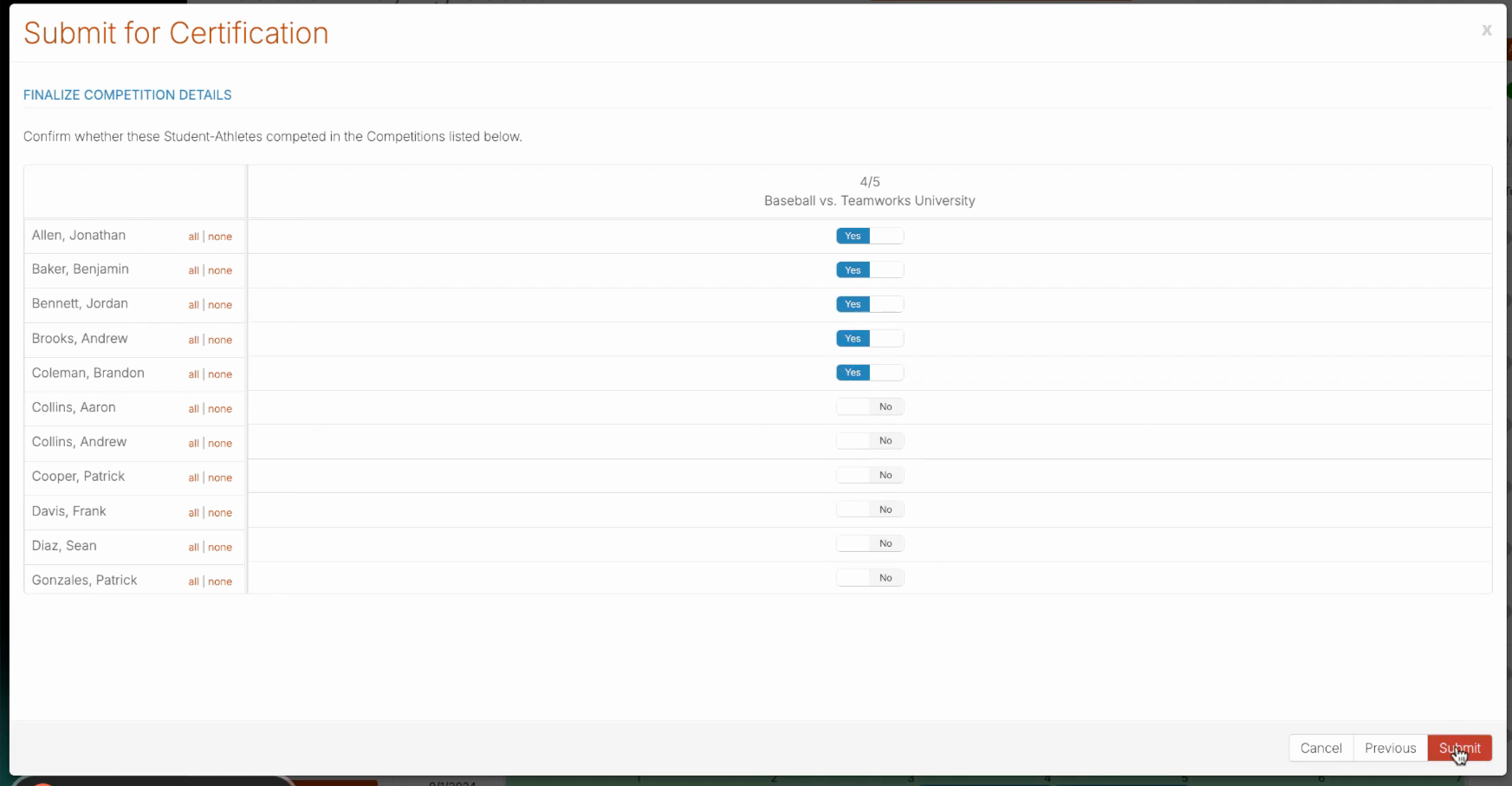
Task: Select 'all' for Collins, Andrew
Action: [193, 444]
